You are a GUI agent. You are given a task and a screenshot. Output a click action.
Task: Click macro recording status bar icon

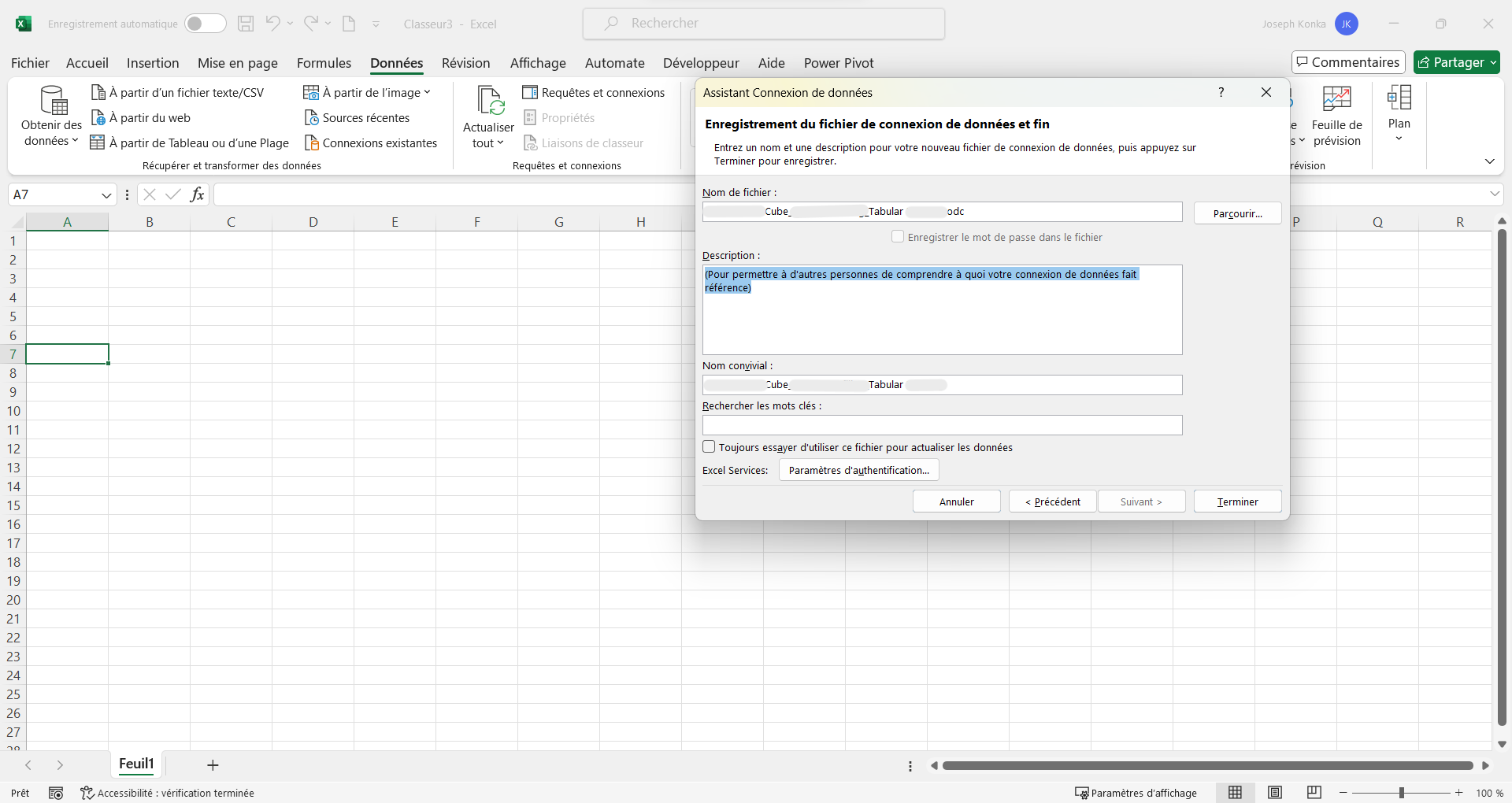(x=56, y=793)
